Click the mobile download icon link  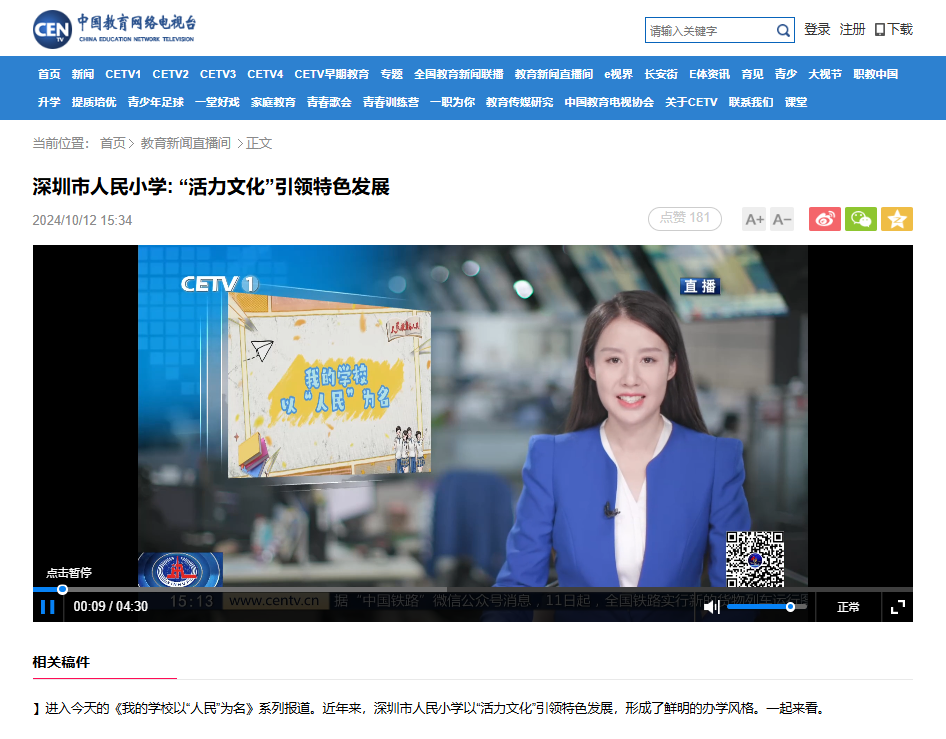coord(894,30)
